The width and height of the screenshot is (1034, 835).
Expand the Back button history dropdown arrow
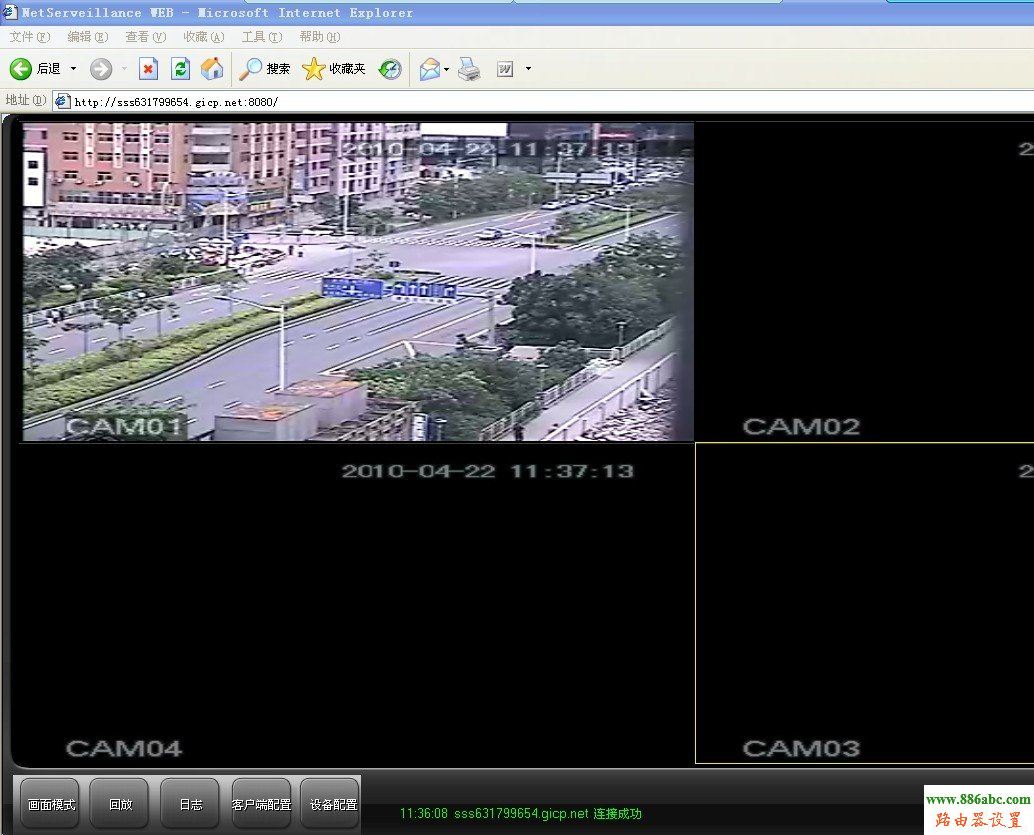click(73, 69)
